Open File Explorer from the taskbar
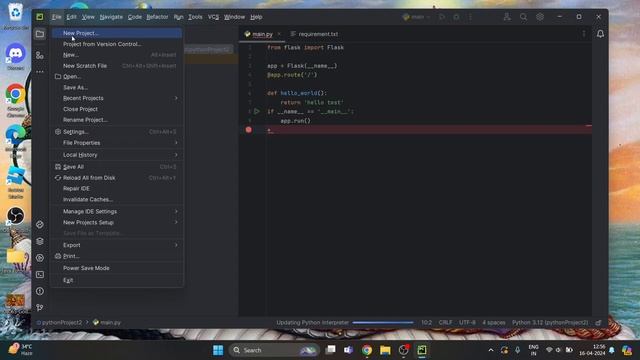 pyautogui.click(x=385, y=350)
